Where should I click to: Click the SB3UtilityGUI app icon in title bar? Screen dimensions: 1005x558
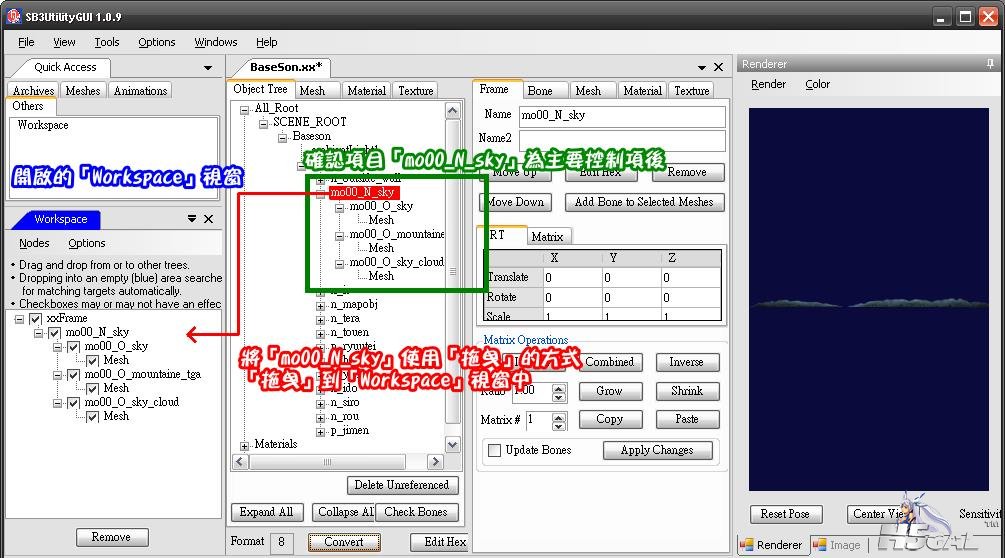pos(14,16)
